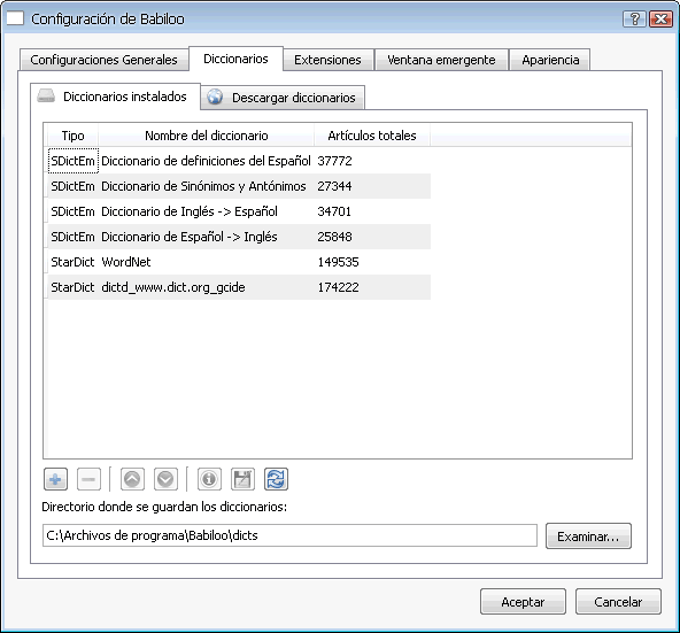Click the help question mark button
Viewport: 680px width, 633px height.
pos(634,19)
